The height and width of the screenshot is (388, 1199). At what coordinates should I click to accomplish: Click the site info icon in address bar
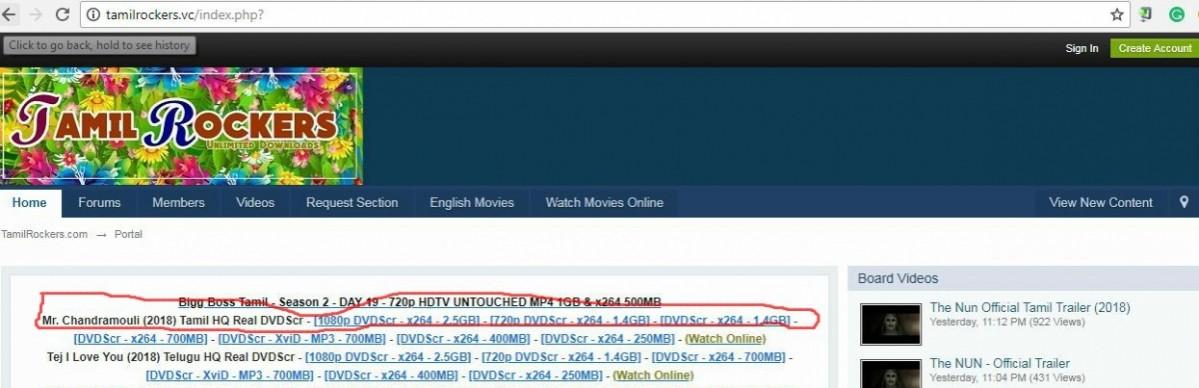pos(93,15)
